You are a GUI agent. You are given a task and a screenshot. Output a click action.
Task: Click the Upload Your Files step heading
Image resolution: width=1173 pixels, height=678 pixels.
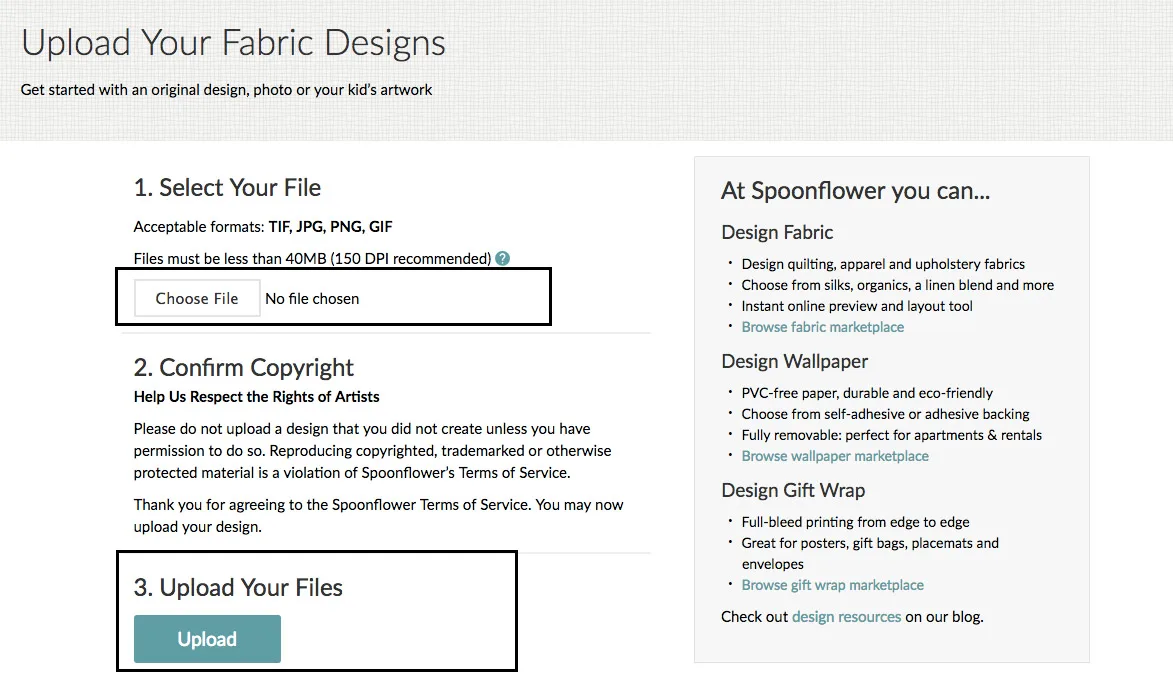tap(238, 587)
